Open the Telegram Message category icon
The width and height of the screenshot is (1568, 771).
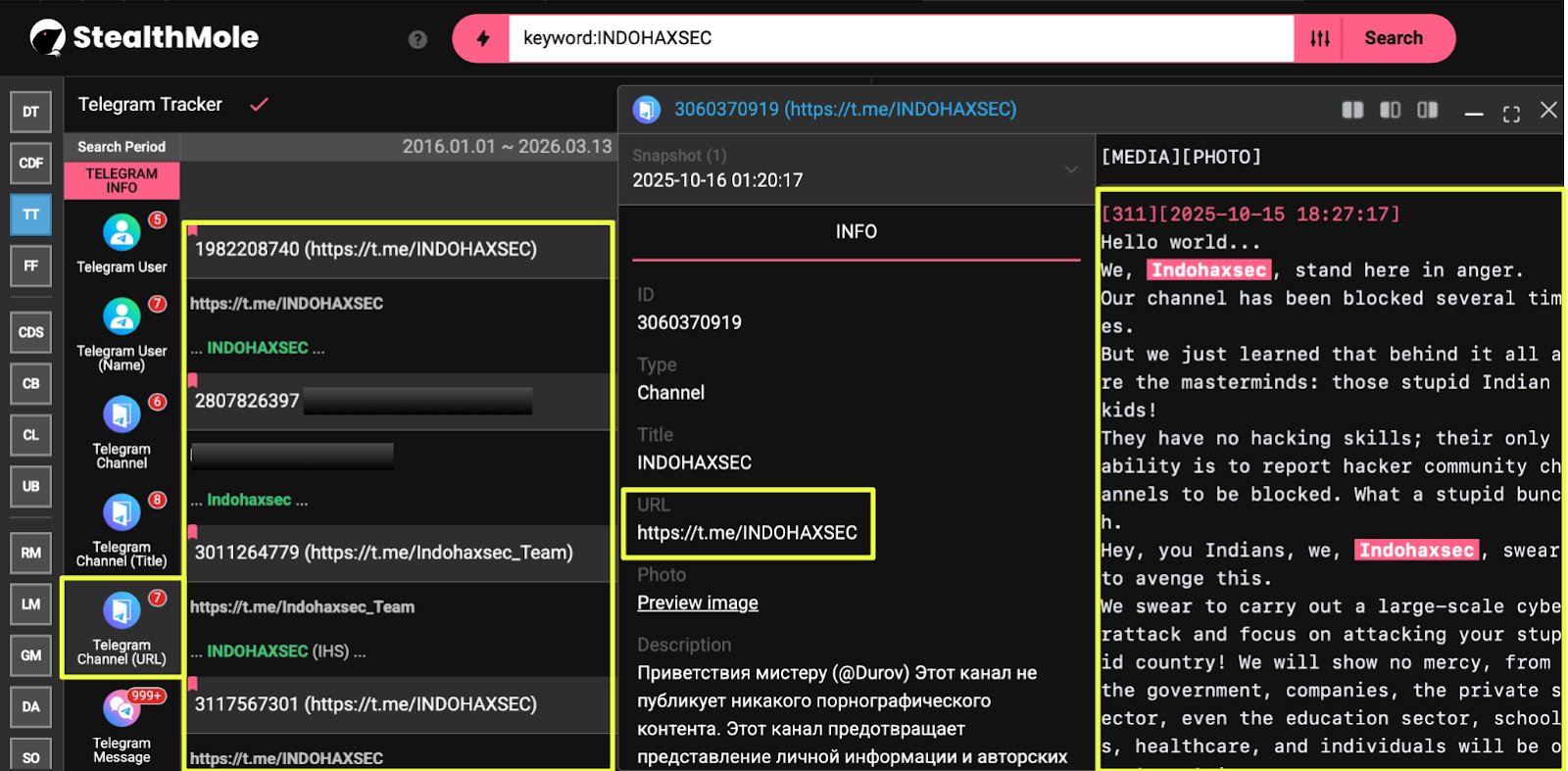[122, 709]
